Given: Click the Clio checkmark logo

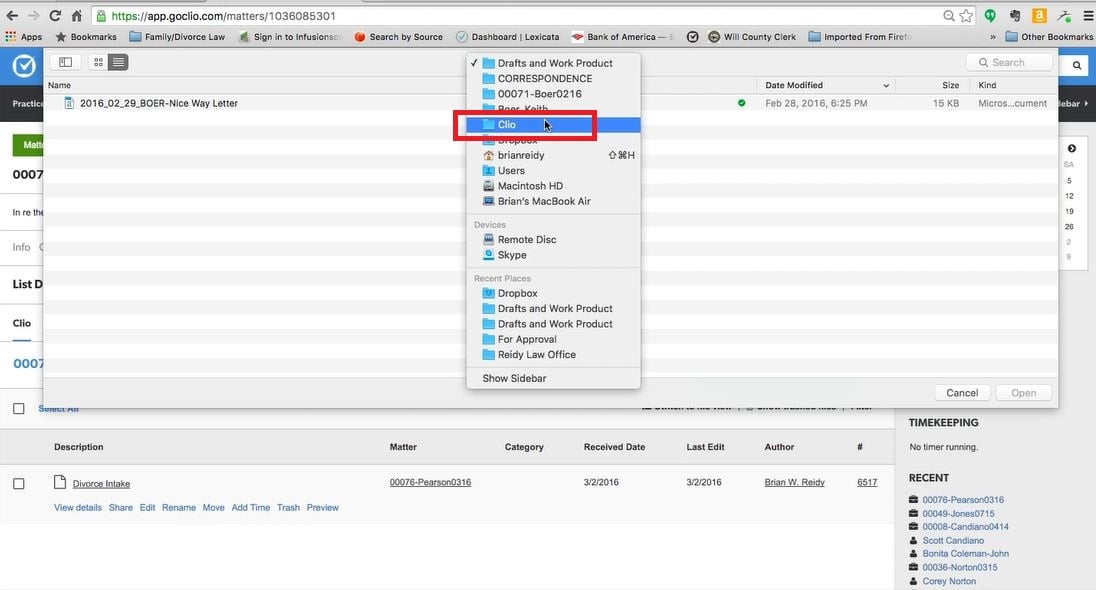Looking at the screenshot, I should [x=23, y=66].
